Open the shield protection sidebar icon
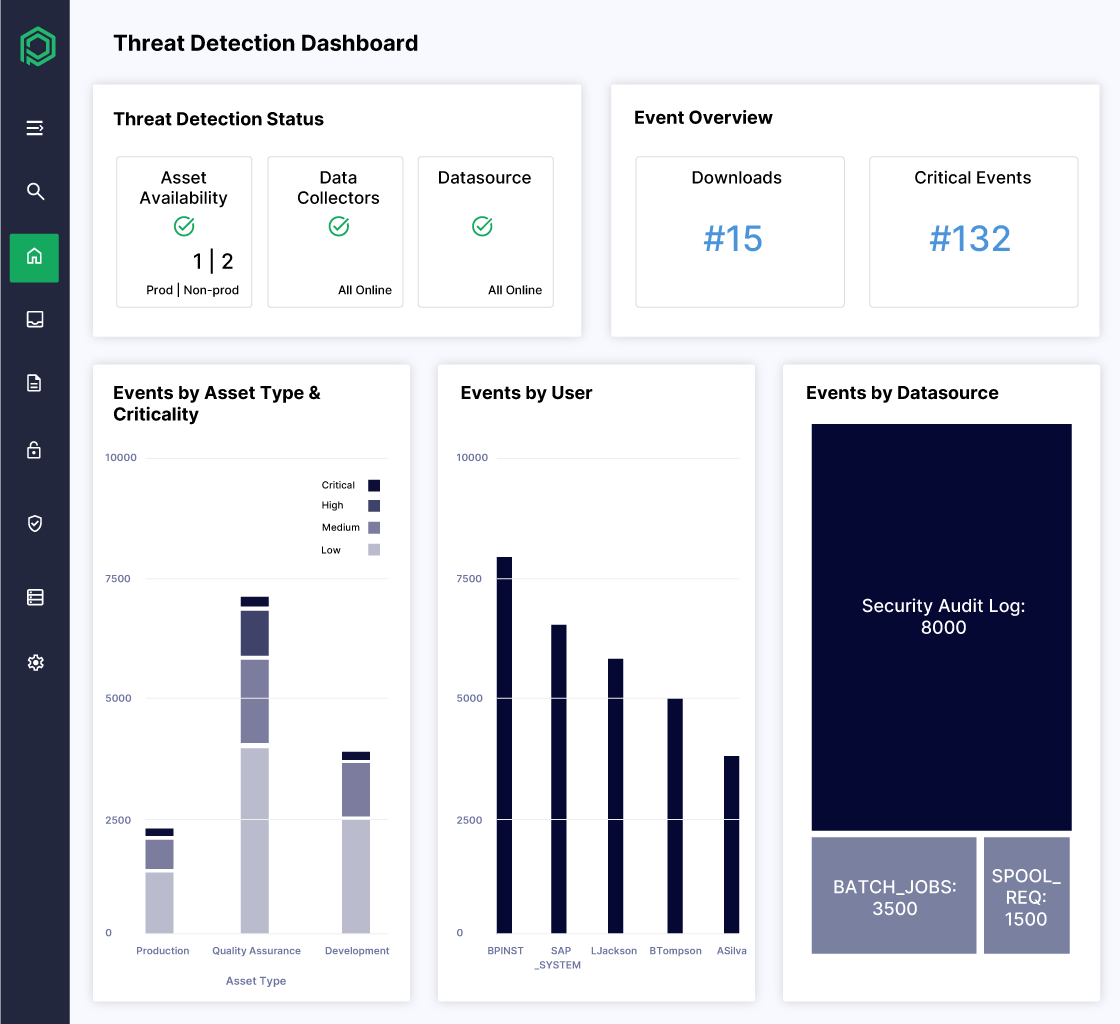 (x=34, y=523)
